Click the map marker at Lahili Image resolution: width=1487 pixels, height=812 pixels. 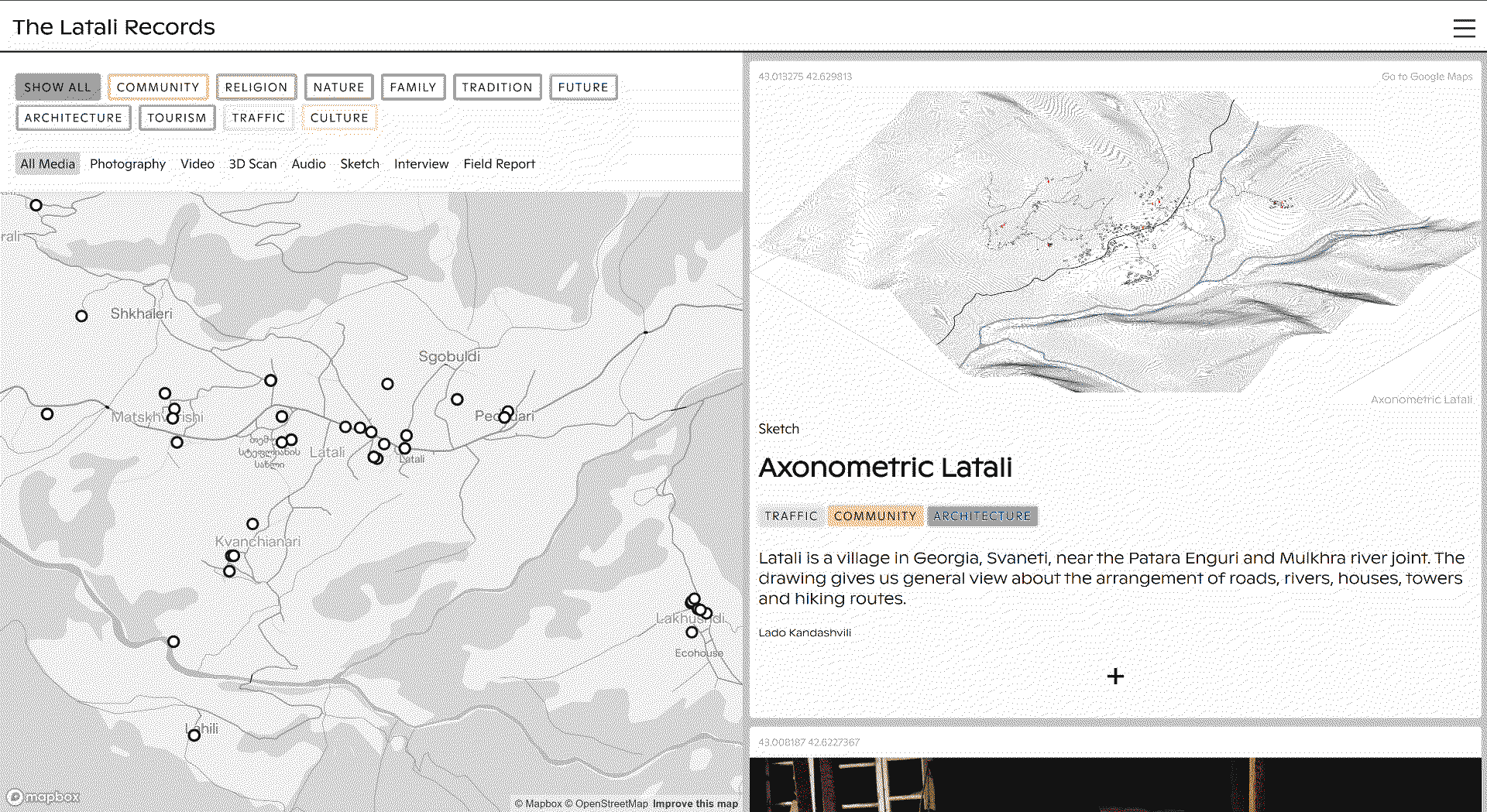click(x=194, y=735)
